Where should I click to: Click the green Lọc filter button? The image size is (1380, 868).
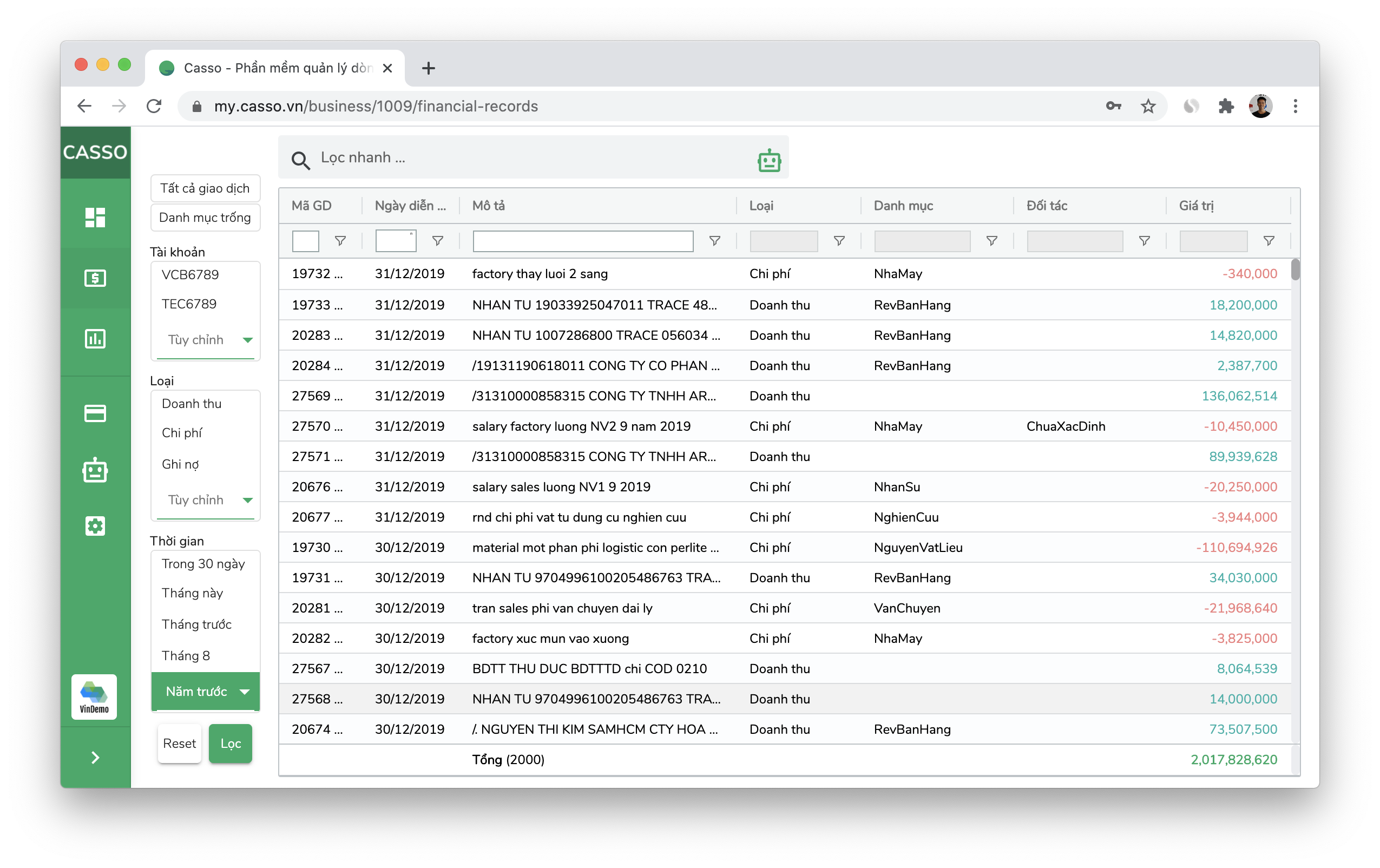pos(231,743)
